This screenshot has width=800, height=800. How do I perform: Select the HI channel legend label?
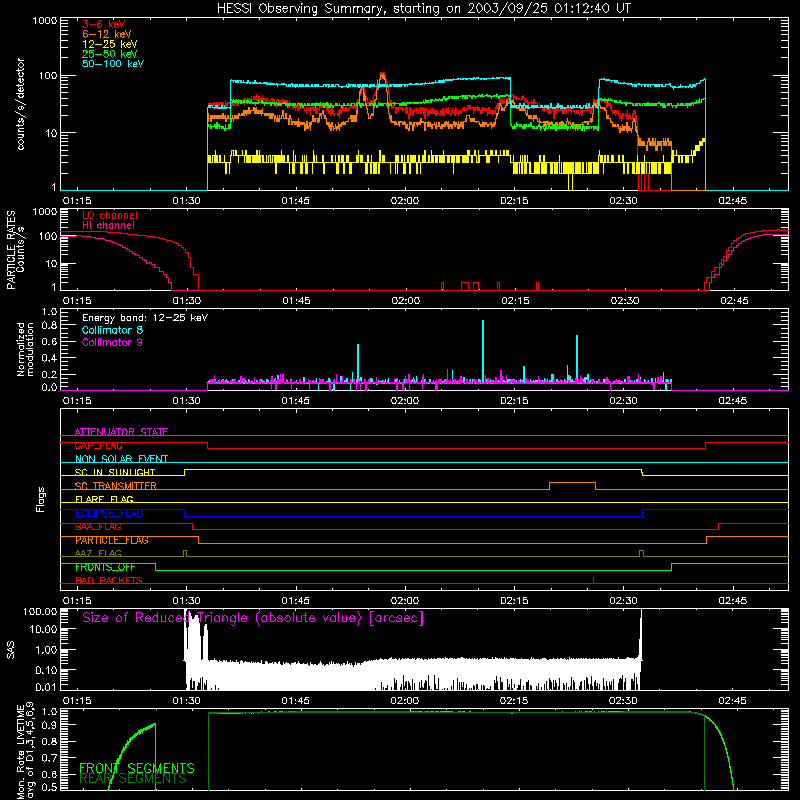point(109,225)
